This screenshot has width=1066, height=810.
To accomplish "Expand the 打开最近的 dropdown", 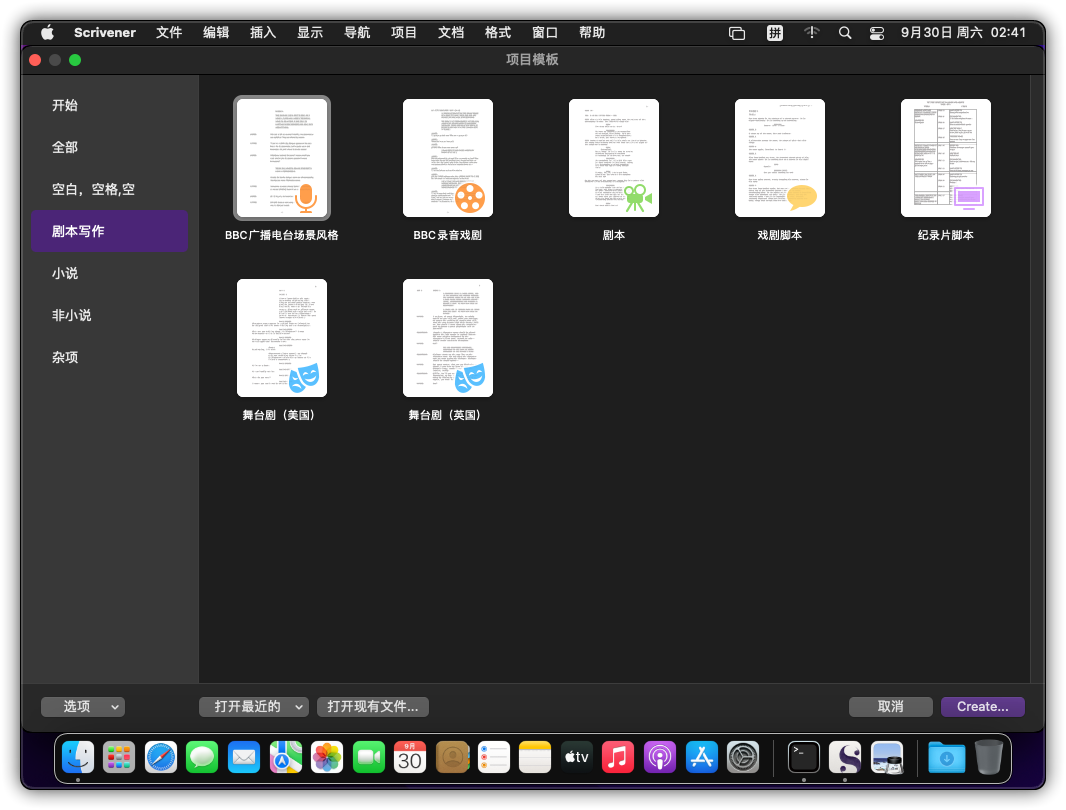I will (x=254, y=707).
